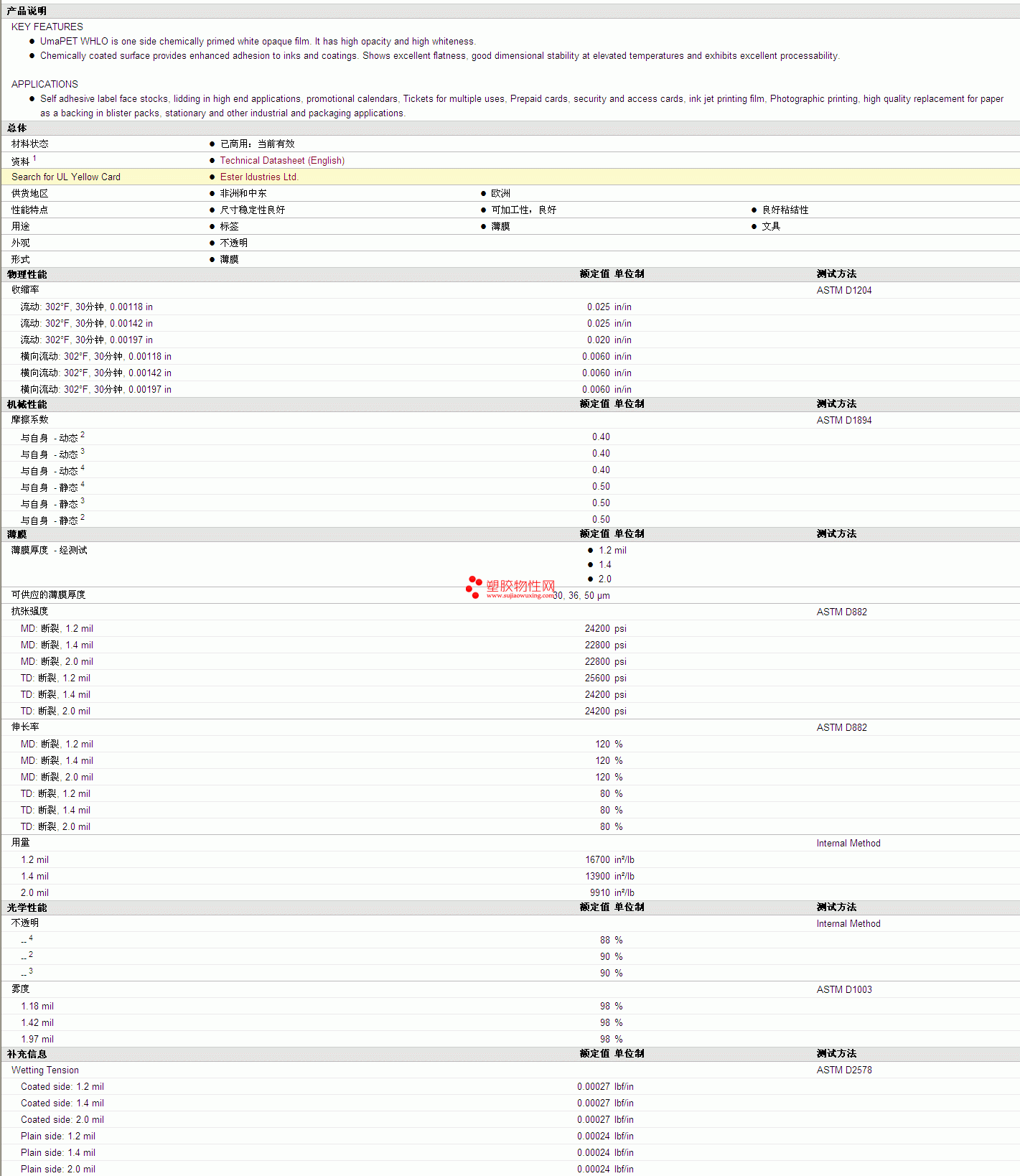
Task: Select the 物理性能 section header
Action: tap(27, 275)
